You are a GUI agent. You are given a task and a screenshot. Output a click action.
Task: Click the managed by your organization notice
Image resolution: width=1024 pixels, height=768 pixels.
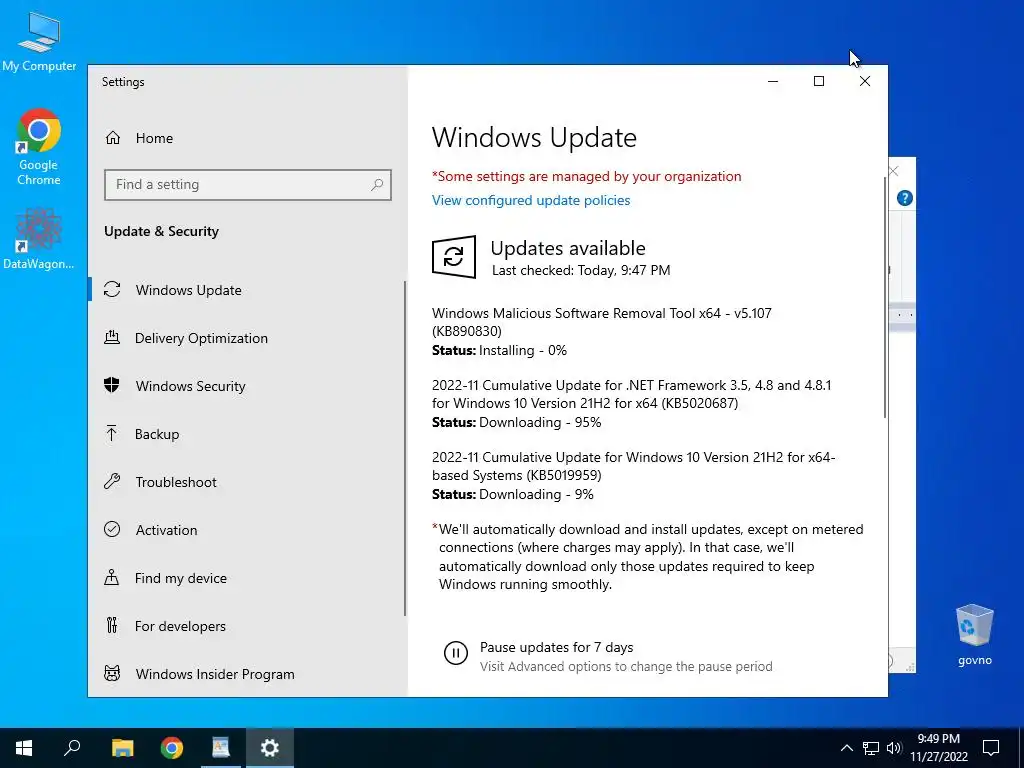pos(586,176)
